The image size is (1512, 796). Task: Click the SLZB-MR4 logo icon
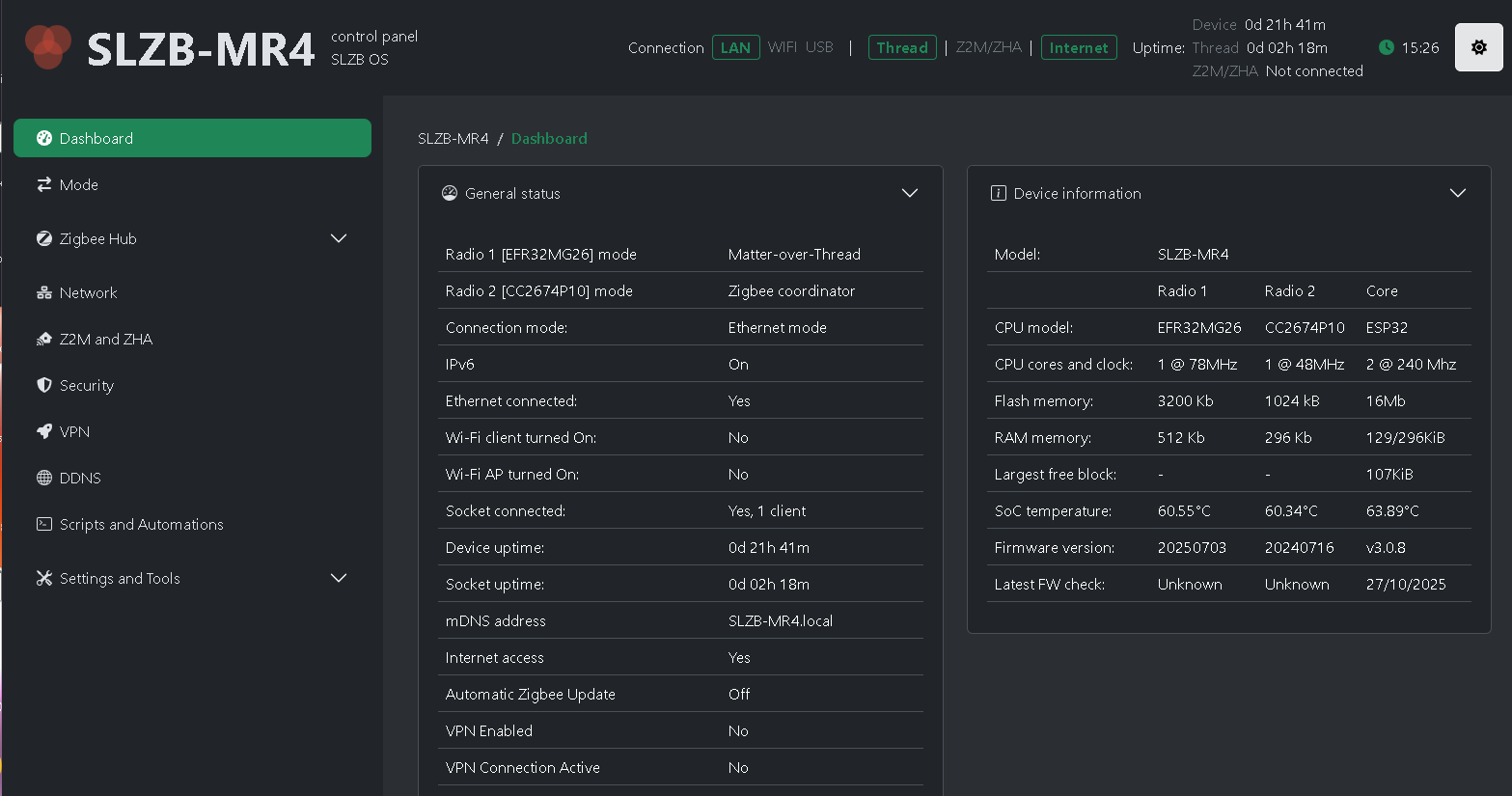click(48, 47)
